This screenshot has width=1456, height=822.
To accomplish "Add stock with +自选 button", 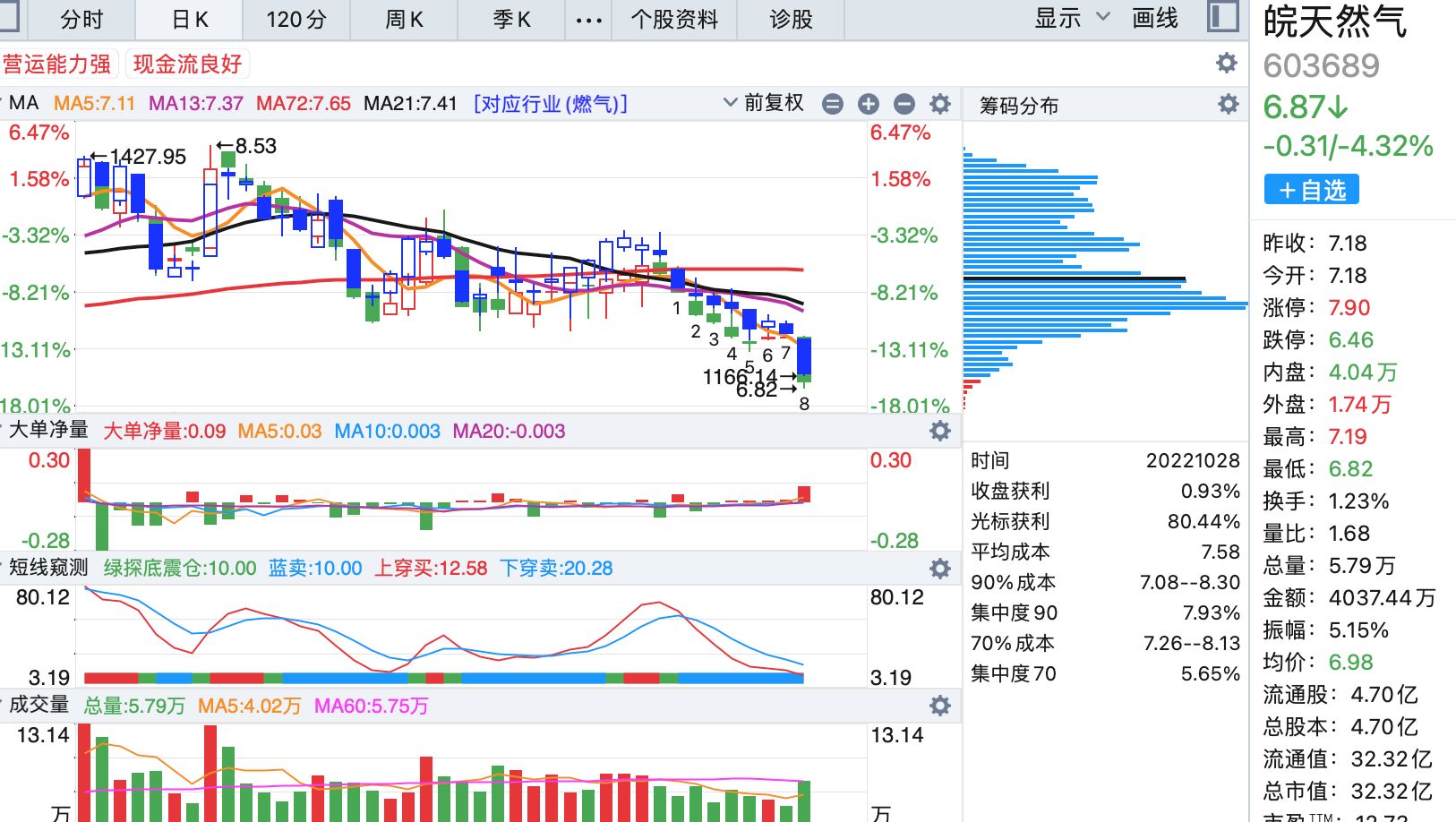I will (1311, 190).
